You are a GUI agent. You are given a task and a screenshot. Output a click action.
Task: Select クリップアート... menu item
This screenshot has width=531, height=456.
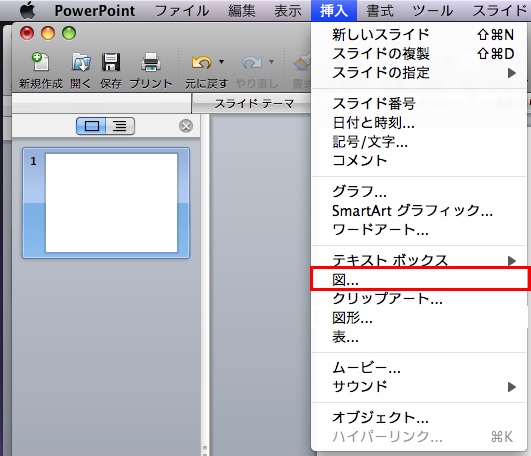pyautogui.click(x=419, y=299)
